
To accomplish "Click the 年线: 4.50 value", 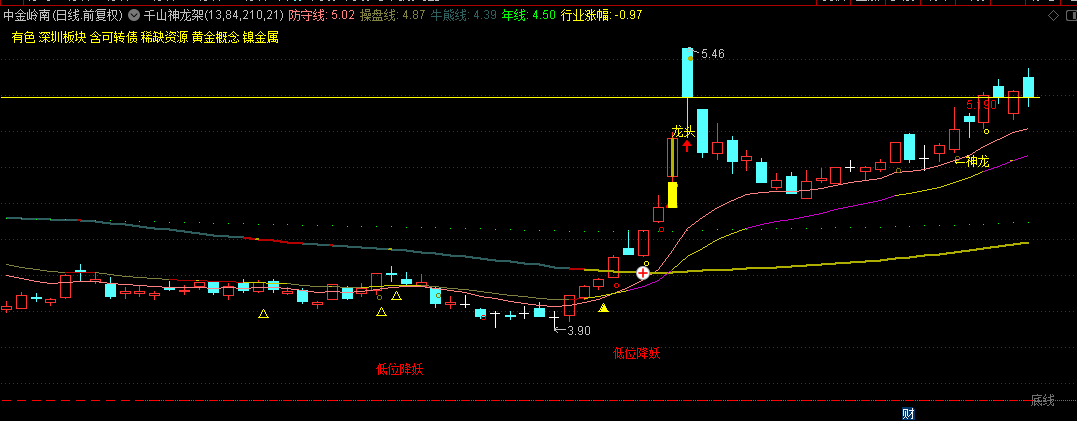I will pyautogui.click(x=528, y=15).
